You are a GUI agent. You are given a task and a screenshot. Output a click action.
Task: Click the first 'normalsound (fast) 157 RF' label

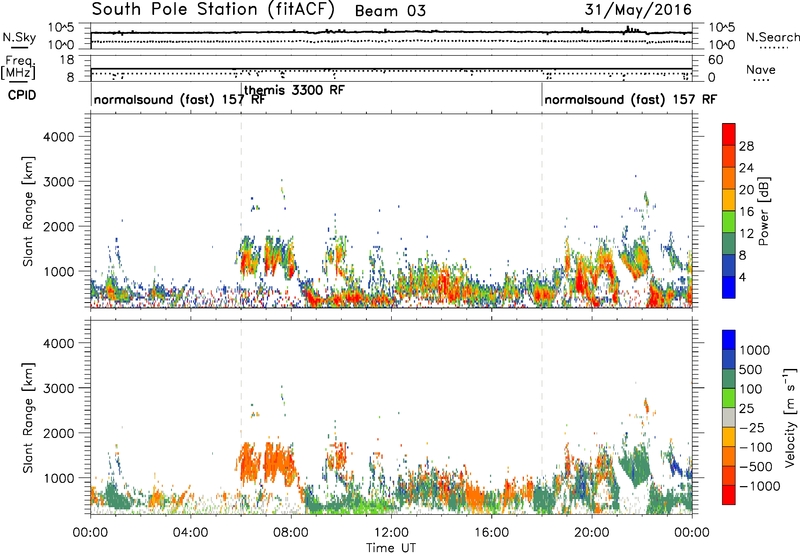[179, 99]
